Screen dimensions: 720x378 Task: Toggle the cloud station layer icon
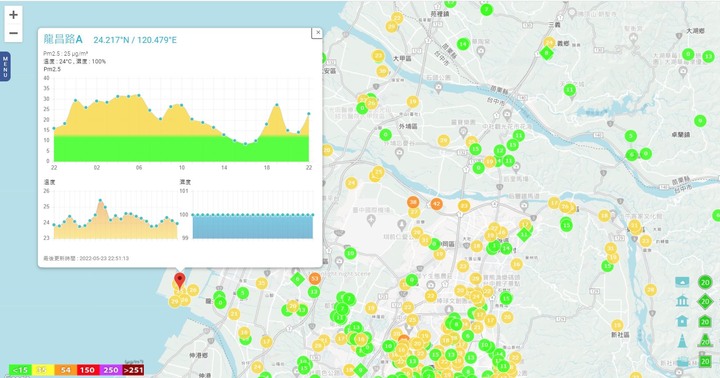682,282
